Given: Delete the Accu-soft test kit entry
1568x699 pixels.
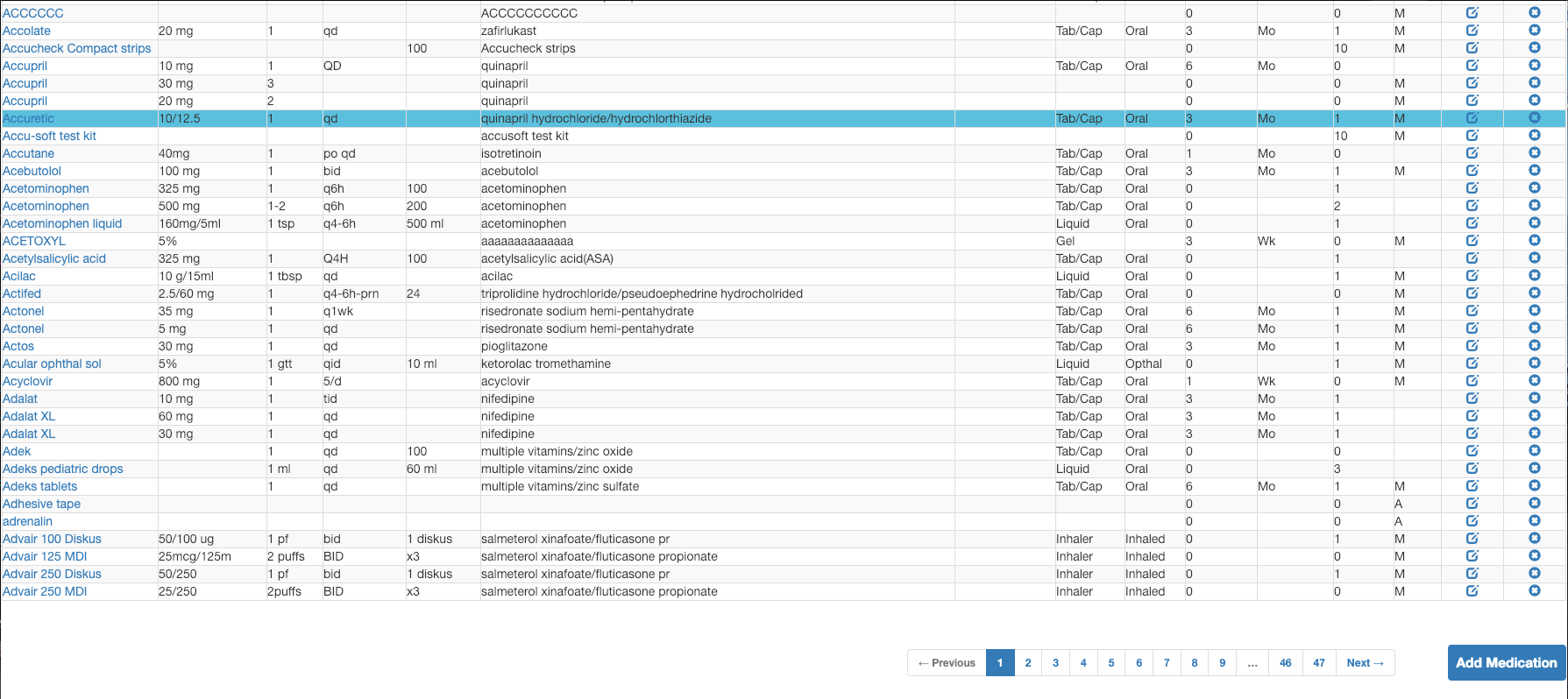Looking at the screenshot, I should tap(1535, 136).
